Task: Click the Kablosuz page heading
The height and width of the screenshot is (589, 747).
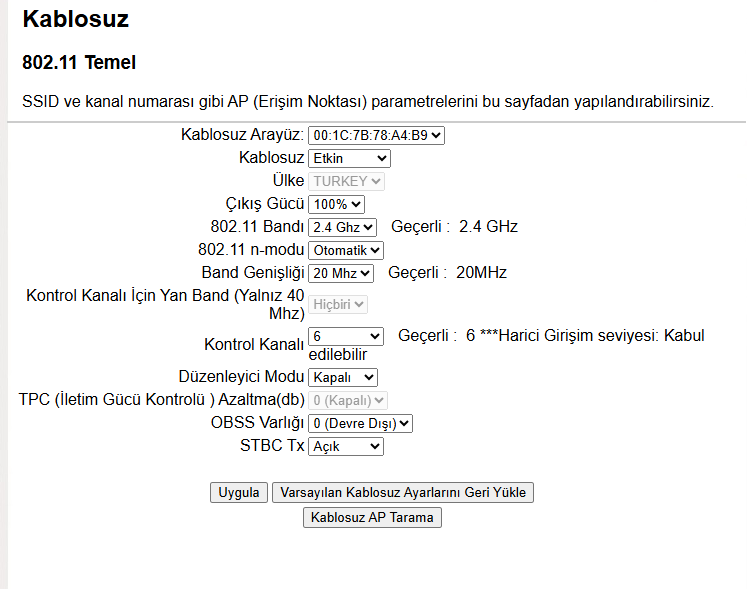Action: pos(75,19)
